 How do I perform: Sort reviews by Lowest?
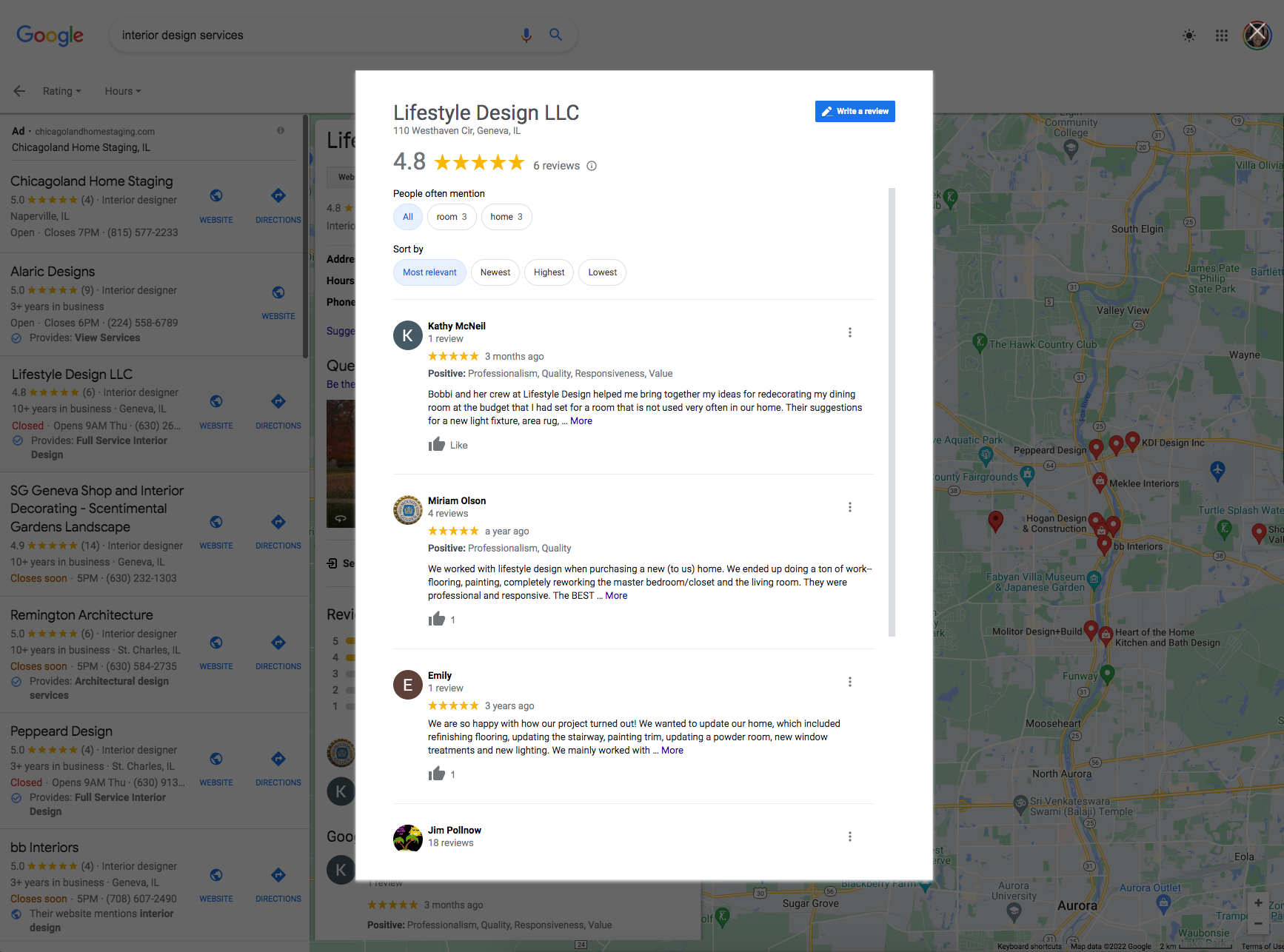[x=602, y=272]
